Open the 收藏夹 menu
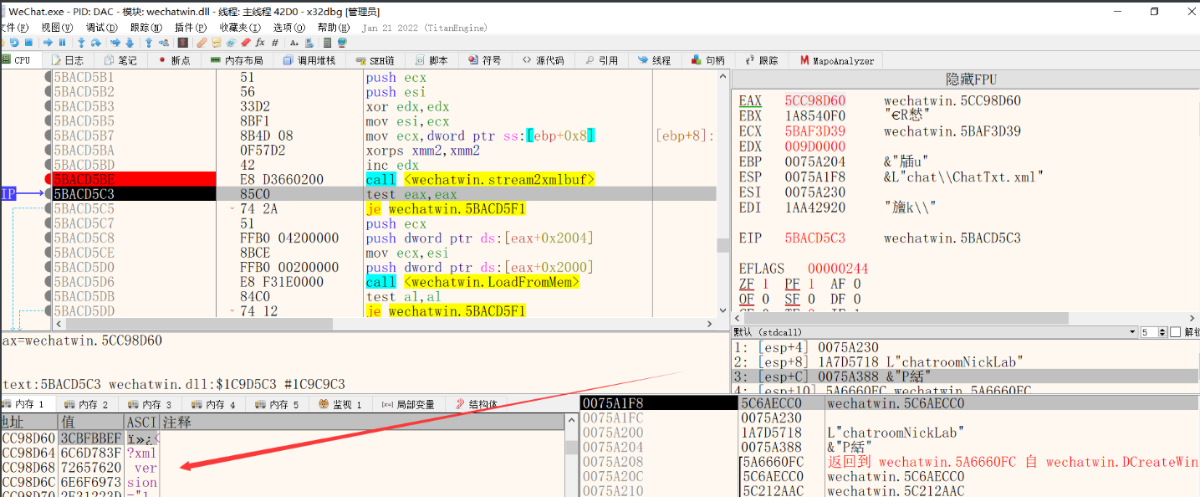 [x=238, y=28]
